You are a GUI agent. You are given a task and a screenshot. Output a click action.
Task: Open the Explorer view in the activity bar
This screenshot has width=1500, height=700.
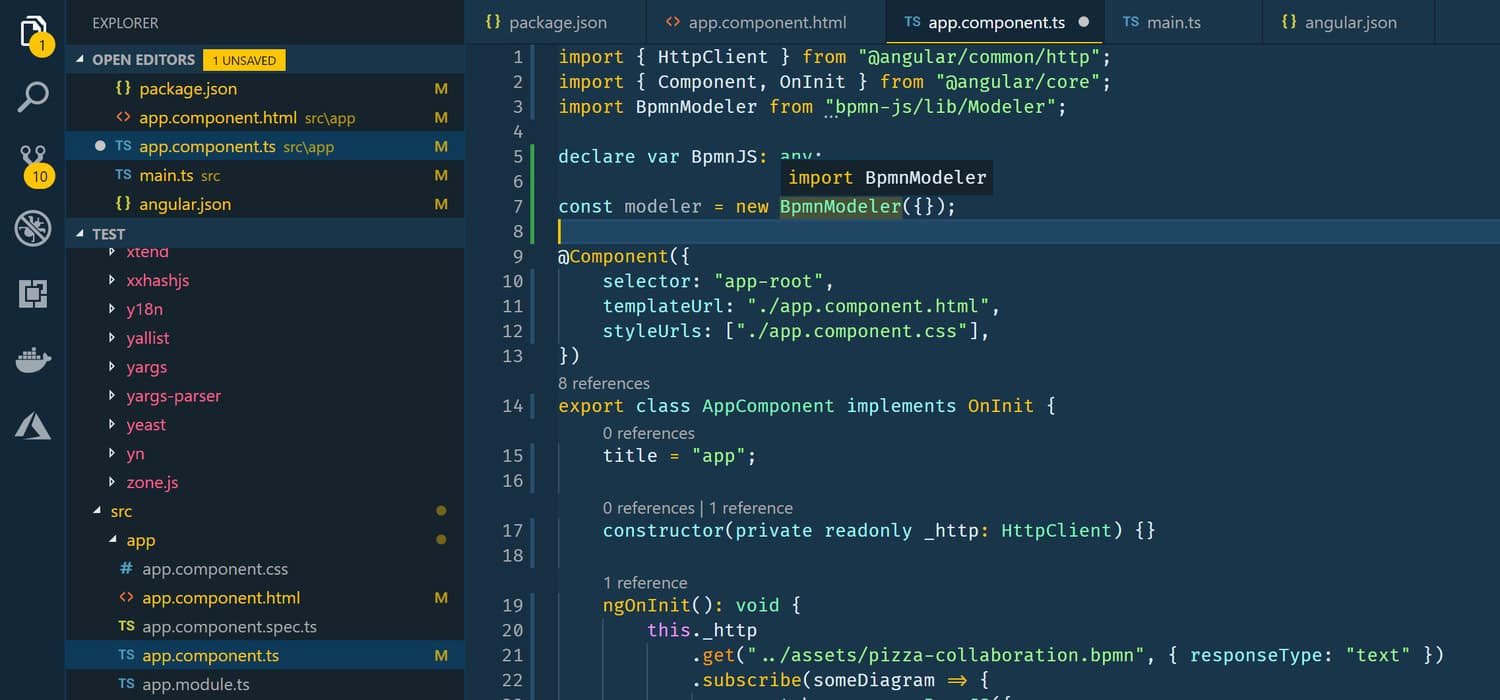[32, 30]
